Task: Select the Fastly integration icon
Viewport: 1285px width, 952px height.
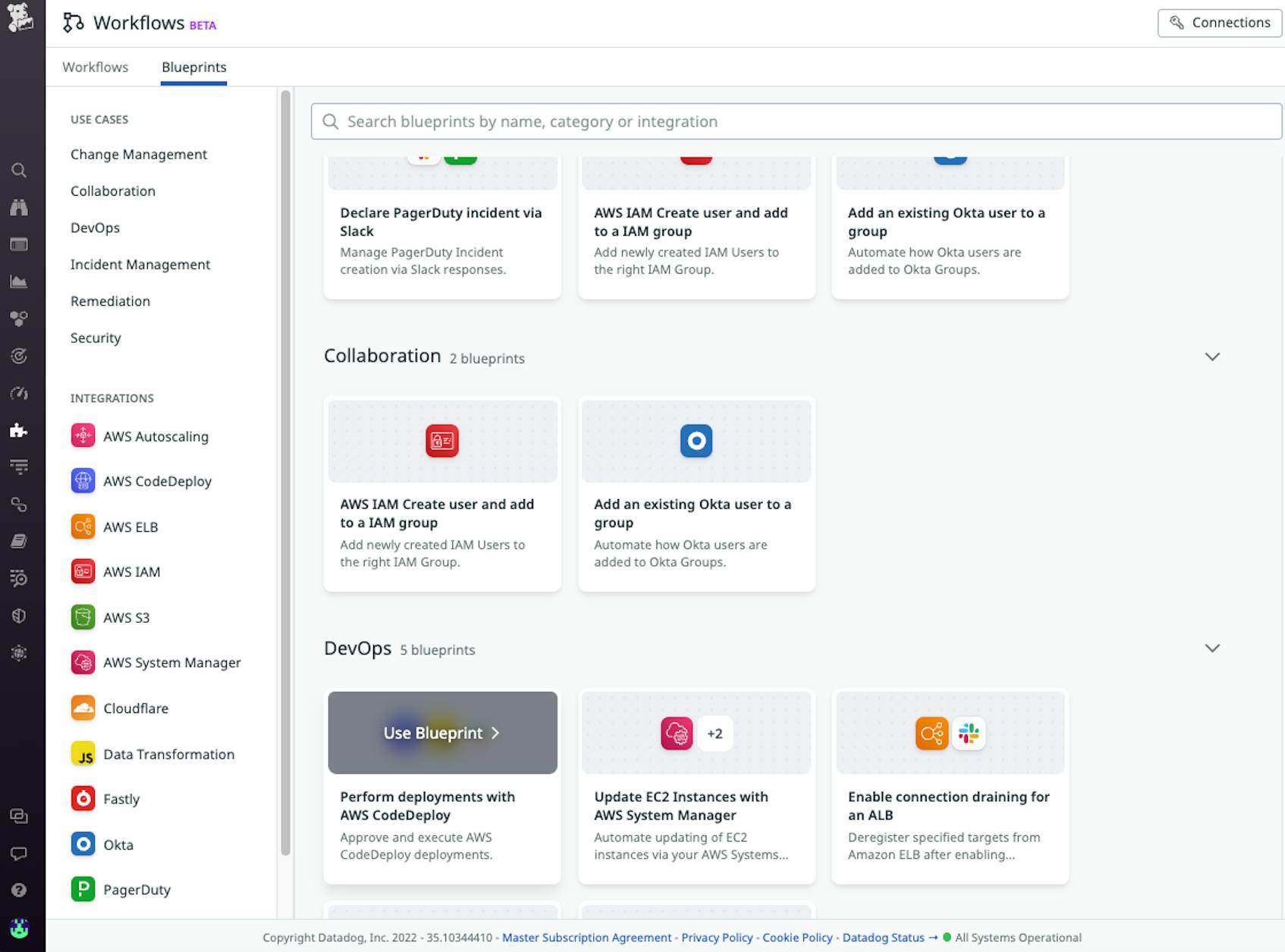Action: [x=83, y=799]
